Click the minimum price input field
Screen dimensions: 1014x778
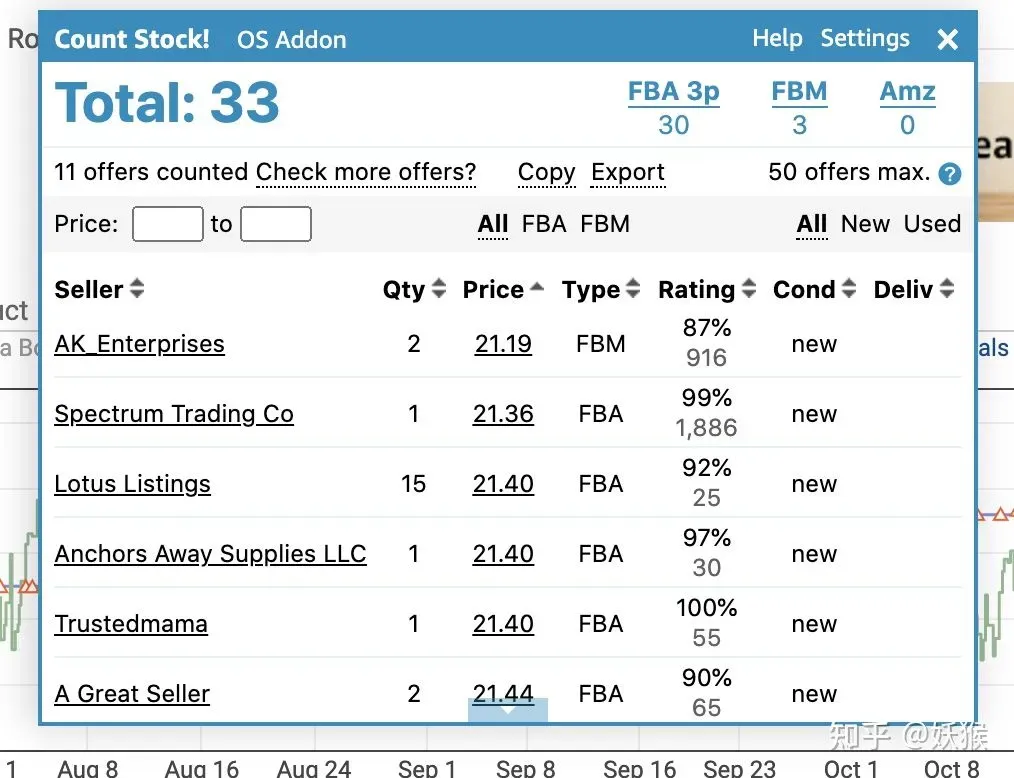coord(167,224)
